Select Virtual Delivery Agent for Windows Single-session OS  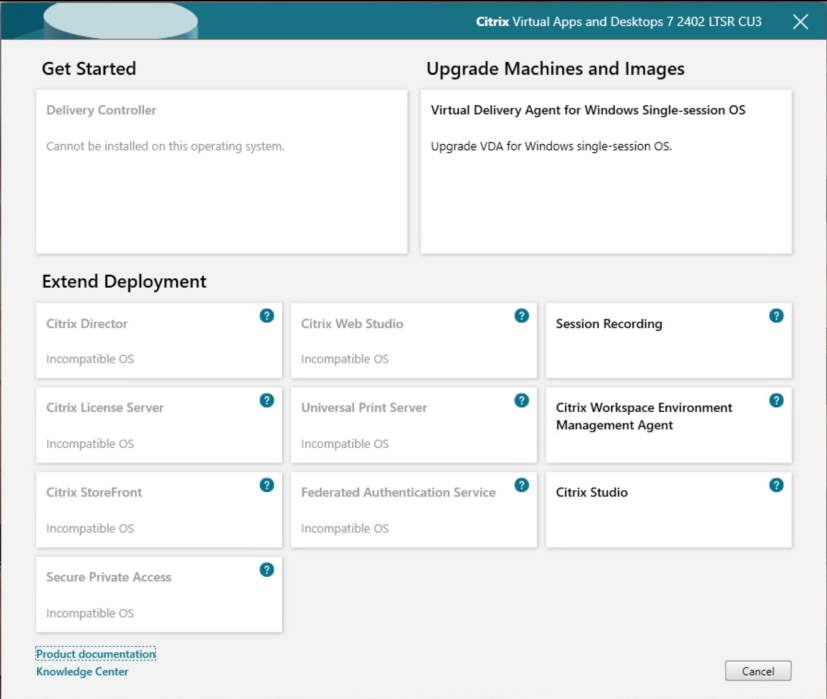[606, 171]
